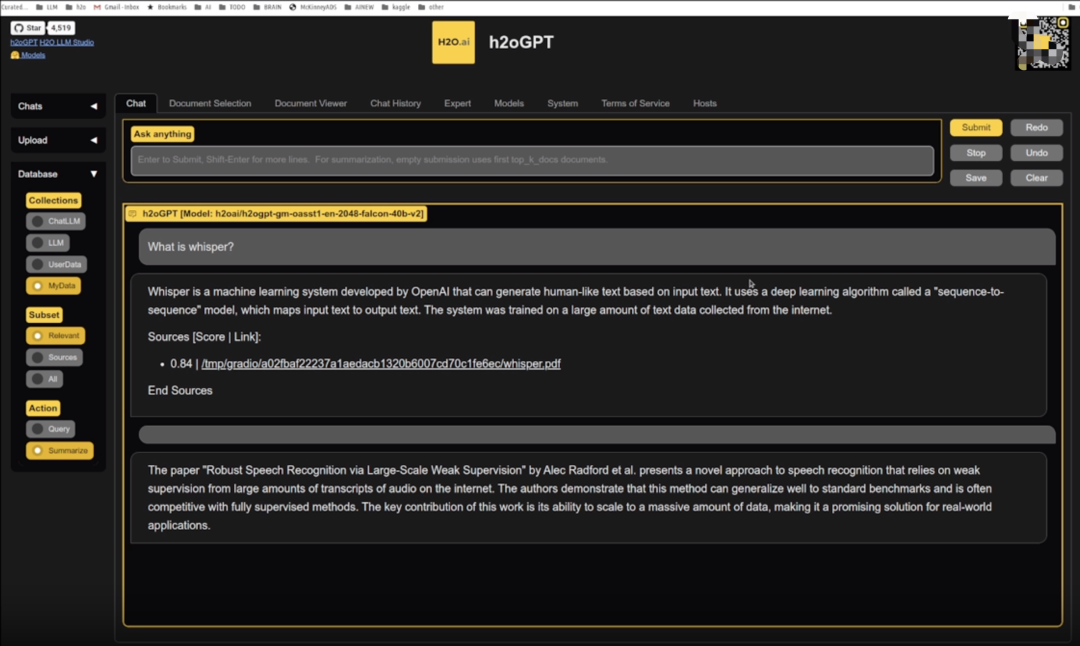Open the TODO bookmarks folder

point(232,7)
